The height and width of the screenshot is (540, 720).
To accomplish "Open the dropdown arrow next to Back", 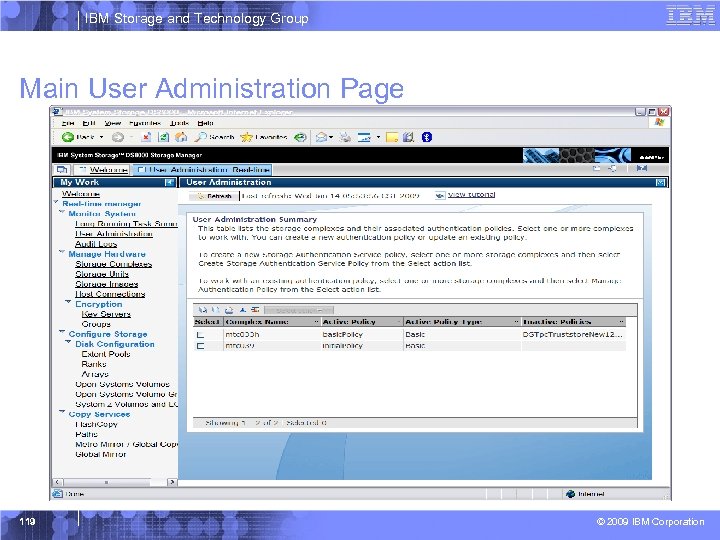I will [x=101, y=137].
